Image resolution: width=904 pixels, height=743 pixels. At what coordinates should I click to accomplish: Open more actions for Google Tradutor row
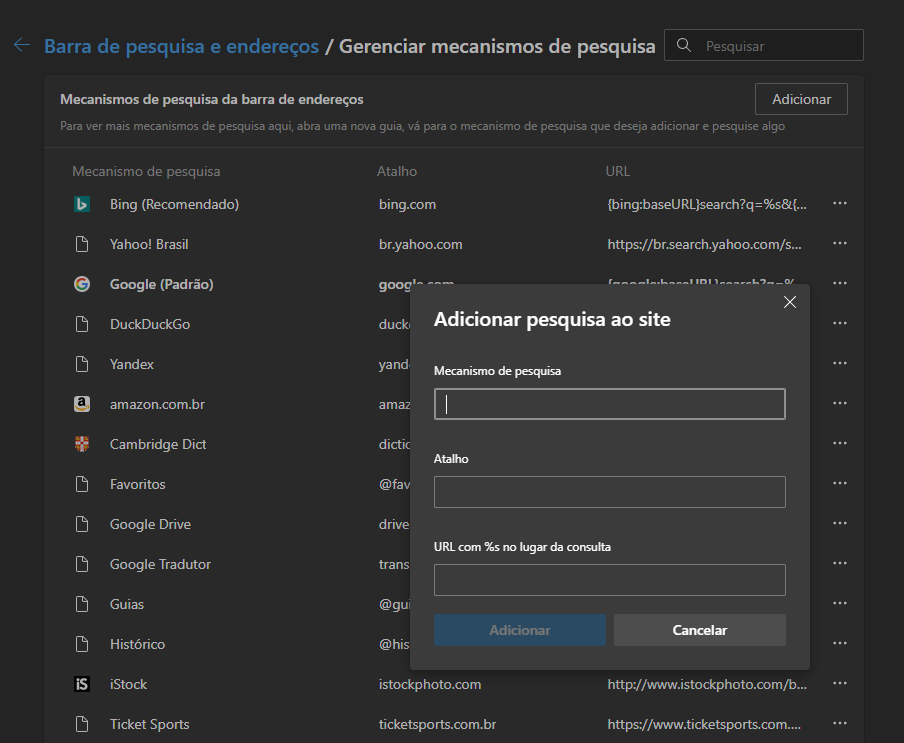pos(840,563)
